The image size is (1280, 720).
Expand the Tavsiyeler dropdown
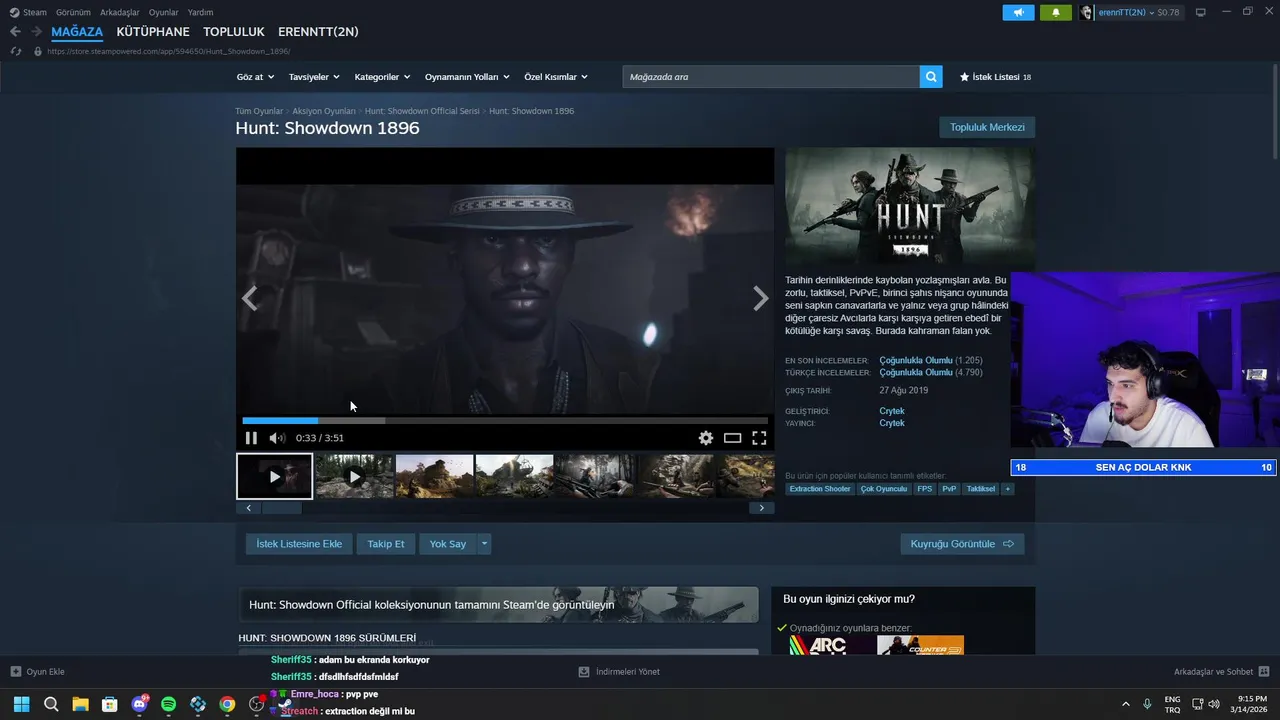point(314,77)
